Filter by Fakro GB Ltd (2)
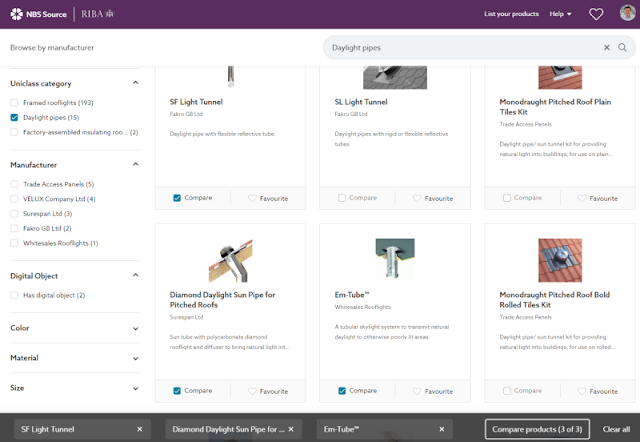 14,228
